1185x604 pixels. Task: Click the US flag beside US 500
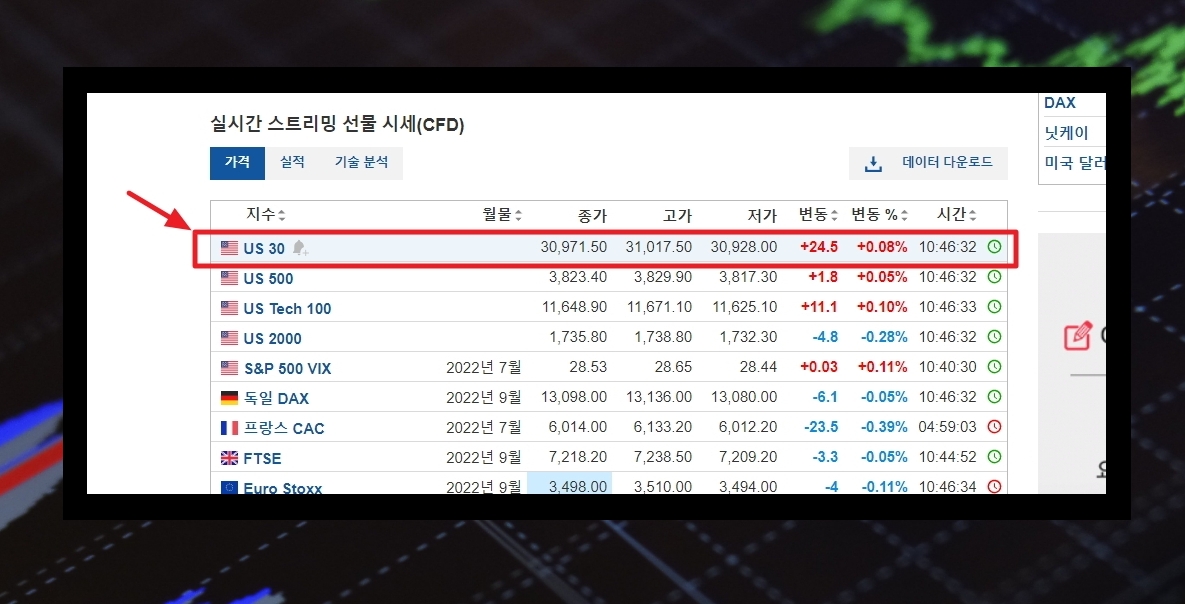point(229,278)
